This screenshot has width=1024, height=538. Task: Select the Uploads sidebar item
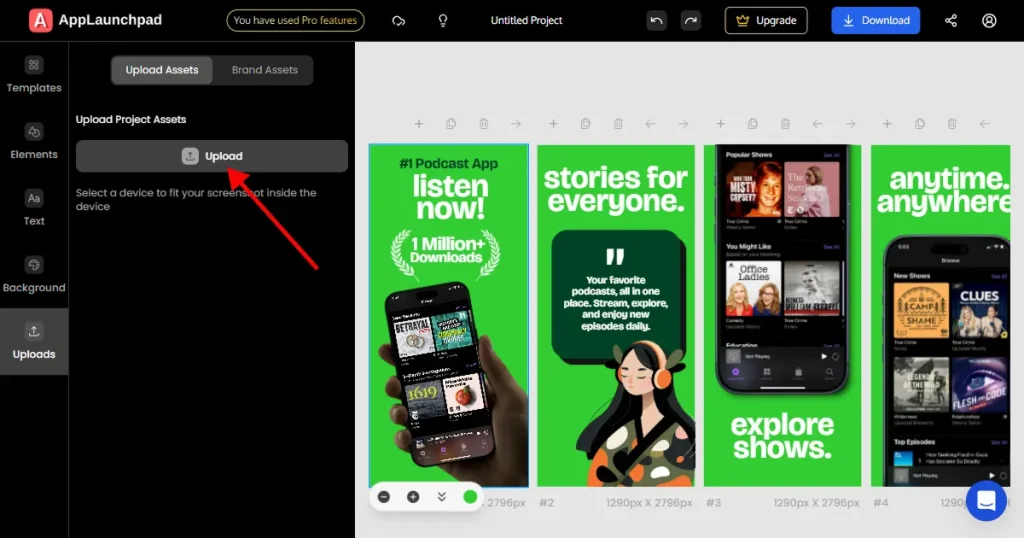(34, 341)
